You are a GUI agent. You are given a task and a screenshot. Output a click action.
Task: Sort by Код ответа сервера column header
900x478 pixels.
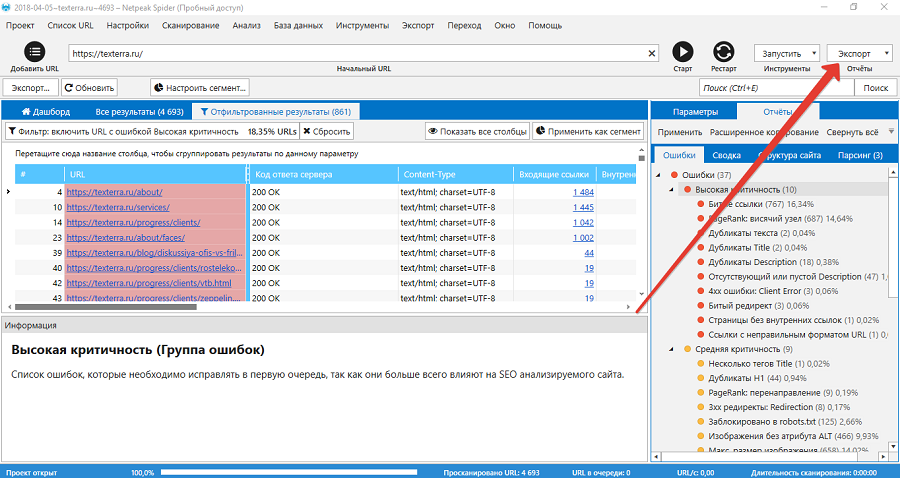324,174
